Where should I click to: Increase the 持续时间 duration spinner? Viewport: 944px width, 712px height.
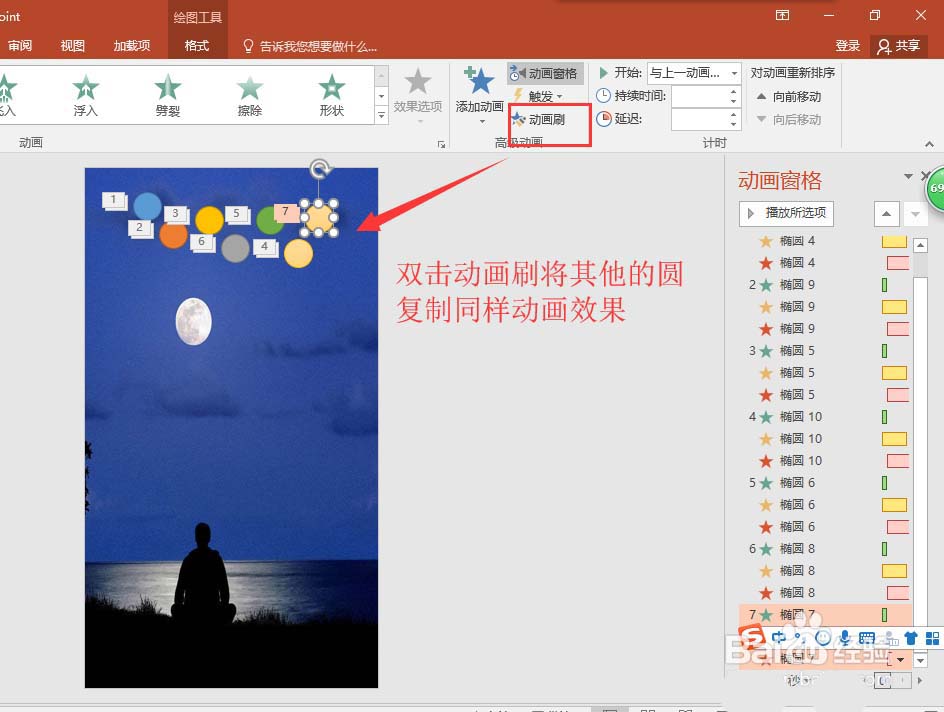[733, 91]
